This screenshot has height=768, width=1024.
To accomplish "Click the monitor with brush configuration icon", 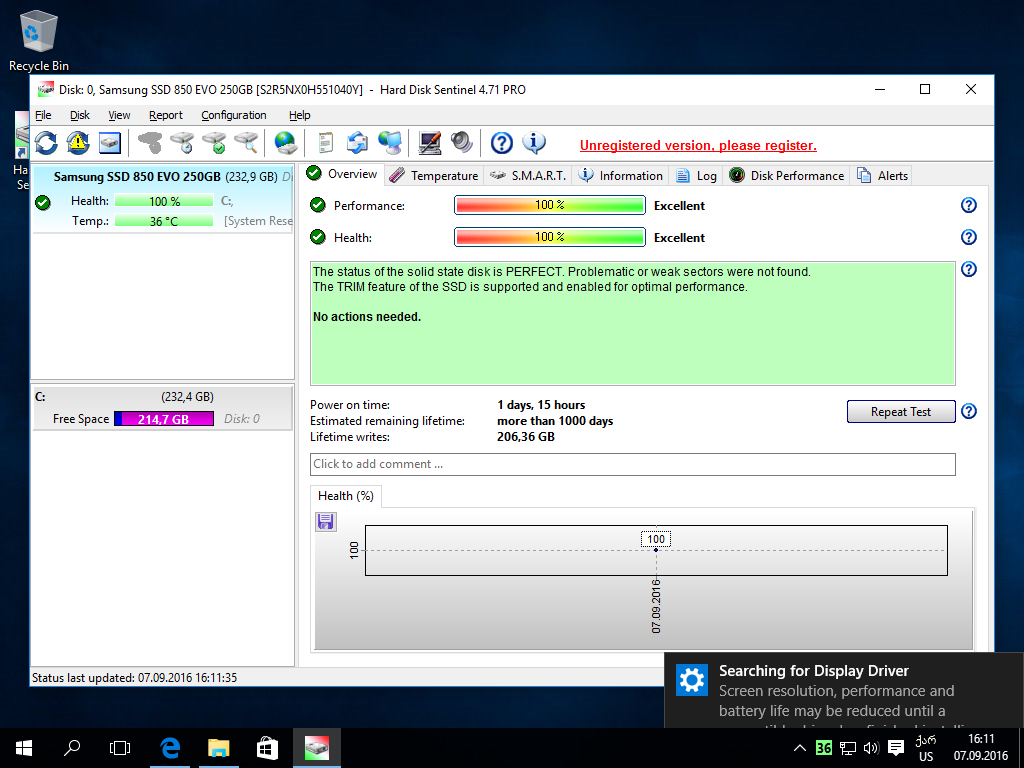I will coord(430,143).
